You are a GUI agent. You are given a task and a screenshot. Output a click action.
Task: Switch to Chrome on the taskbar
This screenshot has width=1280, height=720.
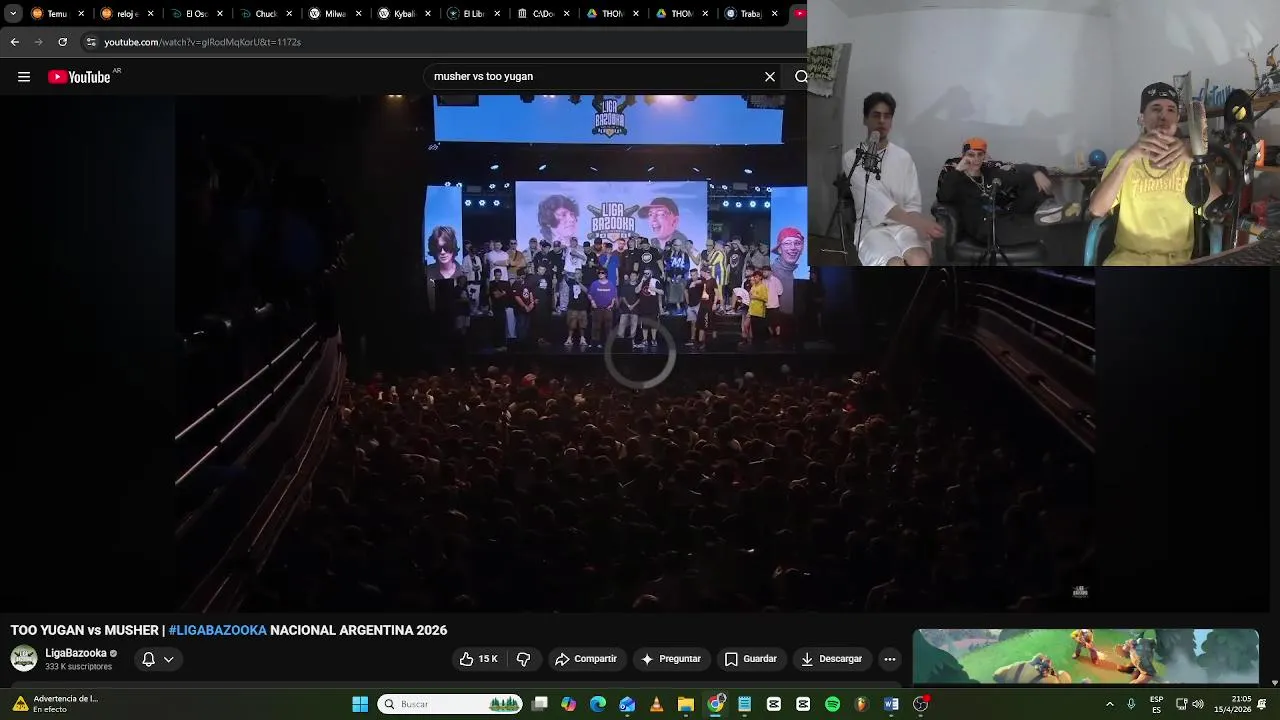pyautogui.click(x=716, y=704)
